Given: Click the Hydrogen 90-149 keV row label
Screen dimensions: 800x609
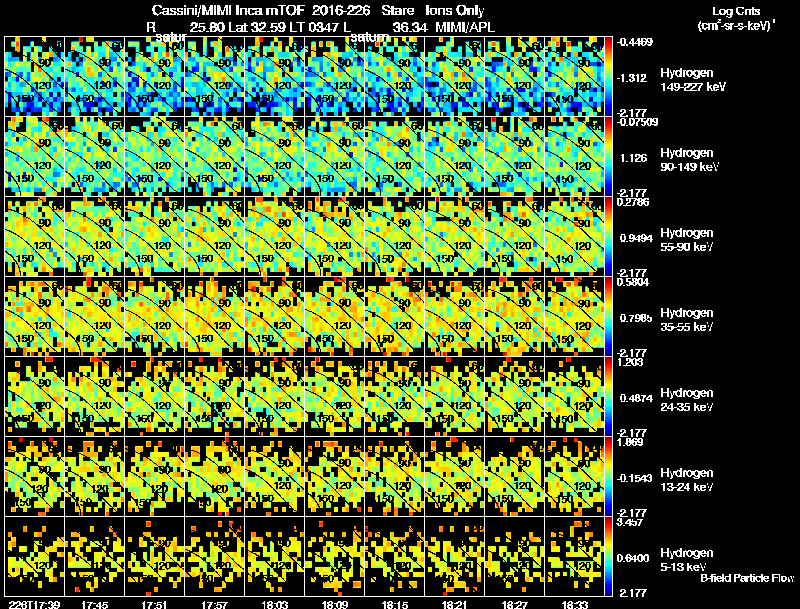Looking at the screenshot, I should coord(689,160).
